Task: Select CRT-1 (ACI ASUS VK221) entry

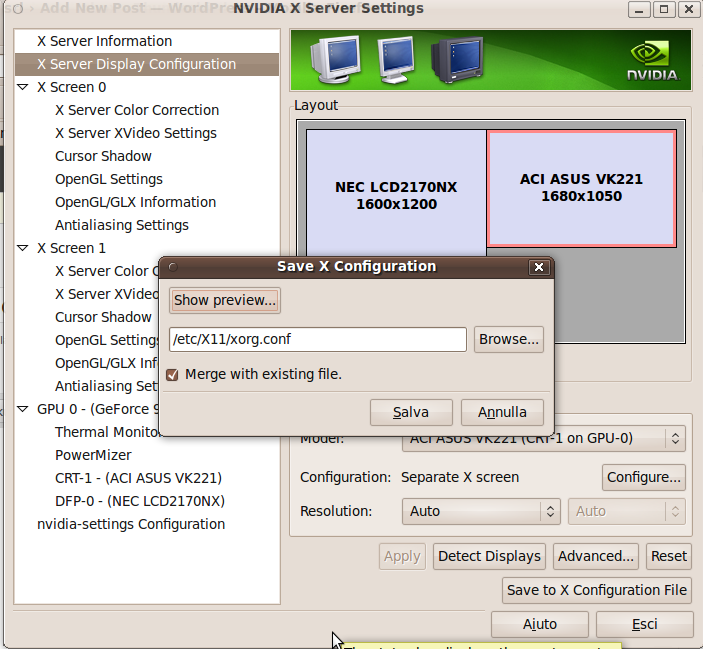Action: click(x=138, y=478)
